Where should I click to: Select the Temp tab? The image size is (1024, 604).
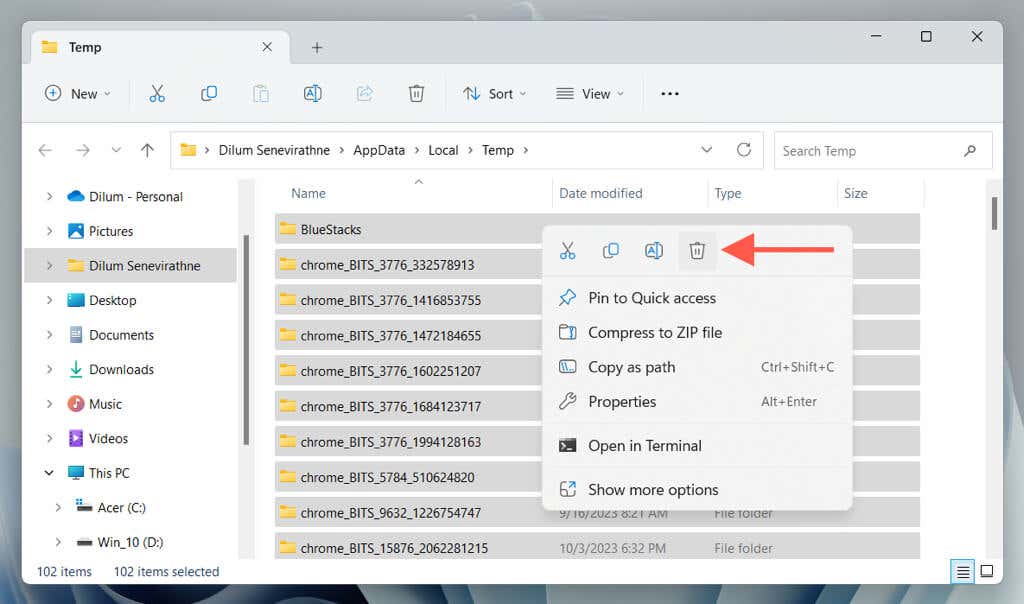click(x=160, y=47)
